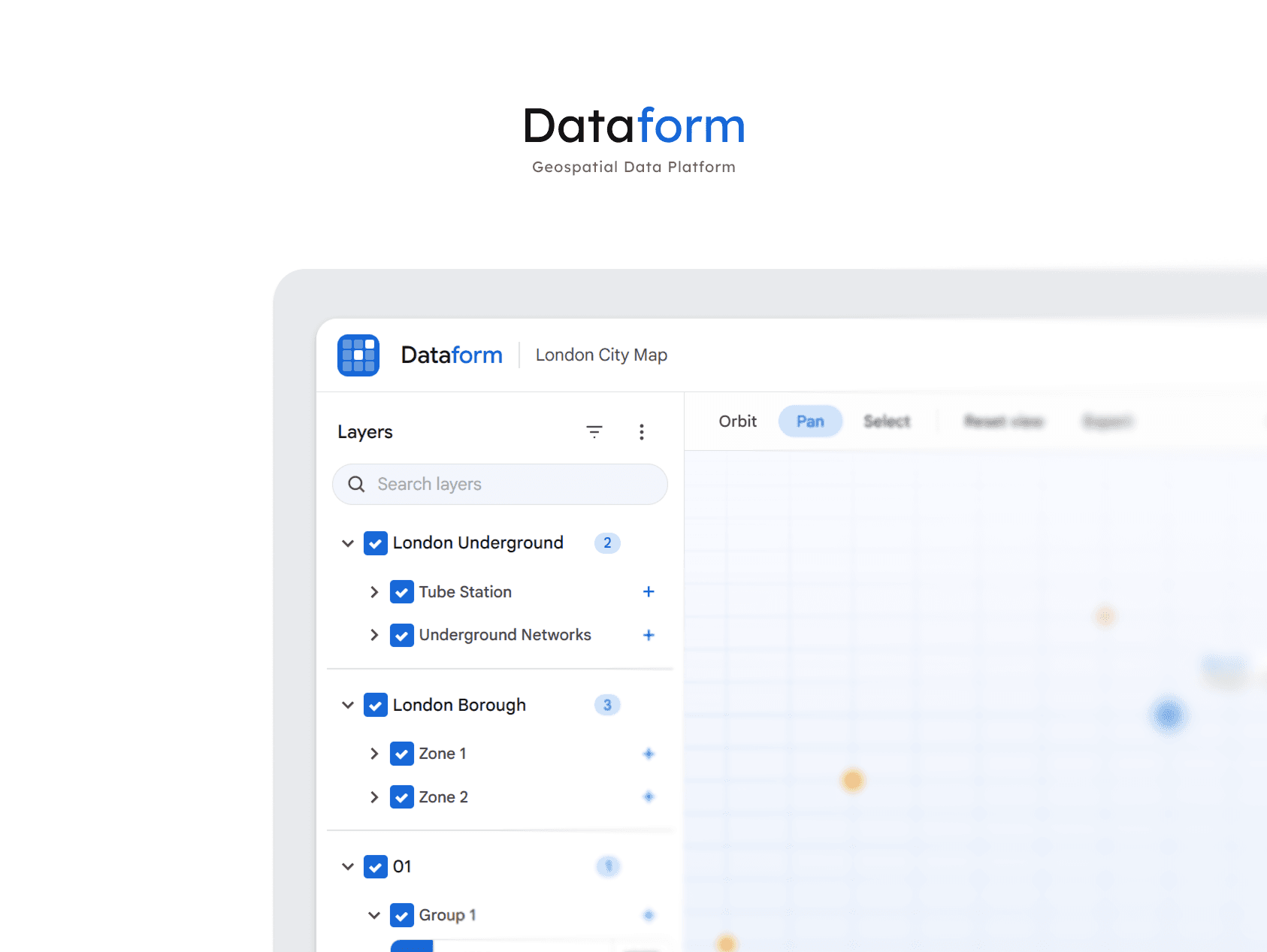Expand the Zone 2 layer

pos(374,796)
